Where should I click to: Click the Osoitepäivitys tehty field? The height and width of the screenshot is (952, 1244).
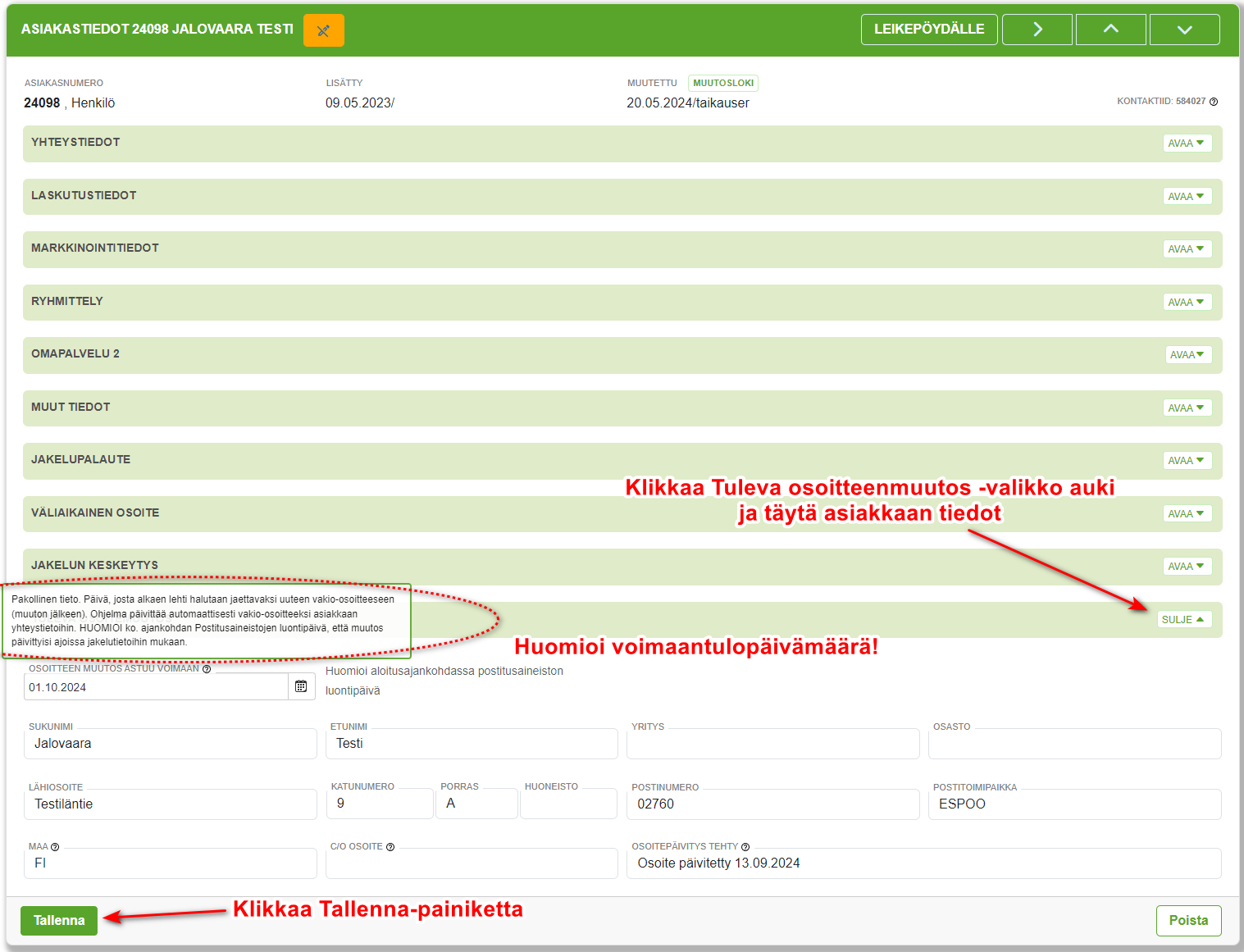(924, 863)
